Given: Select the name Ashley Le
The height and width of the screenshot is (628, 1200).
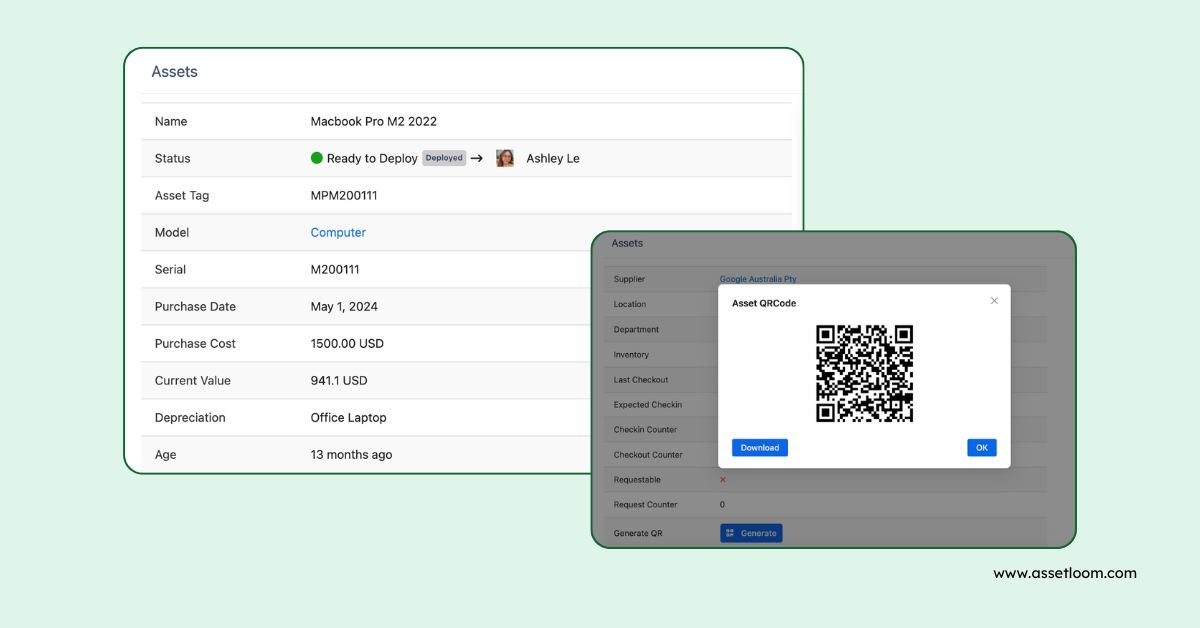Looking at the screenshot, I should click(553, 158).
